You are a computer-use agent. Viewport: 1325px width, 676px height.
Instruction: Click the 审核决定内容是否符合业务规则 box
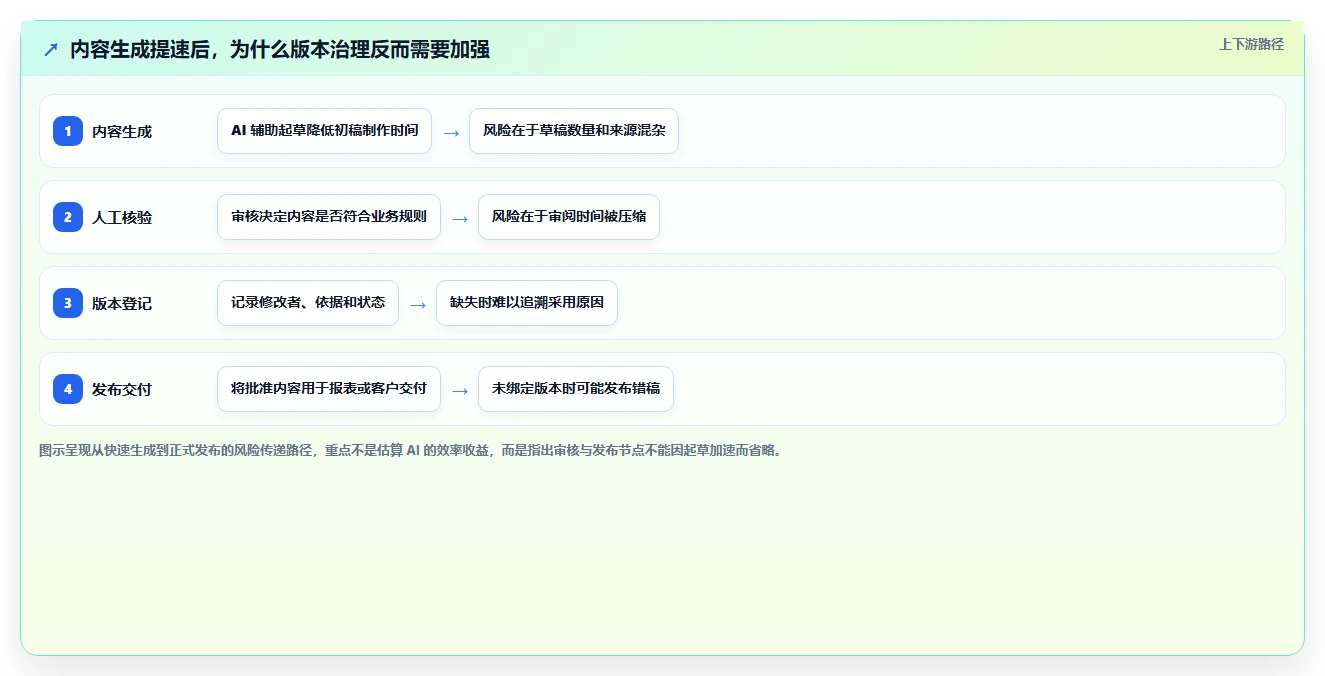click(329, 217)
